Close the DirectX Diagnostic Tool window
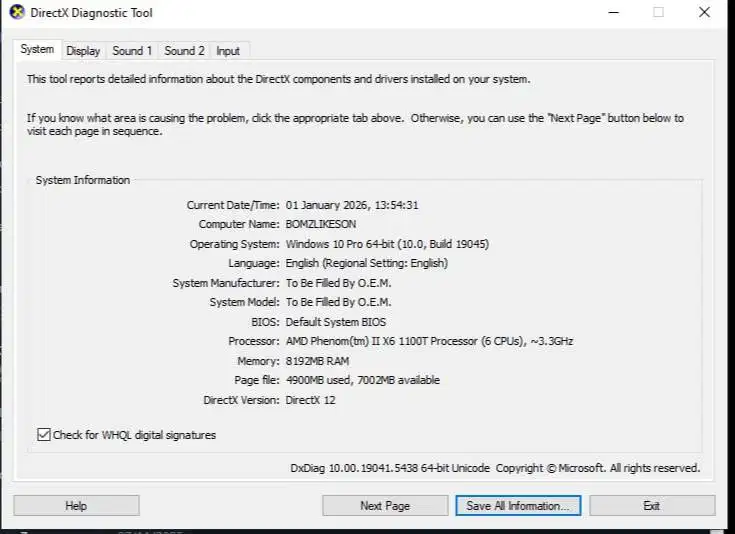 point(705,13)
